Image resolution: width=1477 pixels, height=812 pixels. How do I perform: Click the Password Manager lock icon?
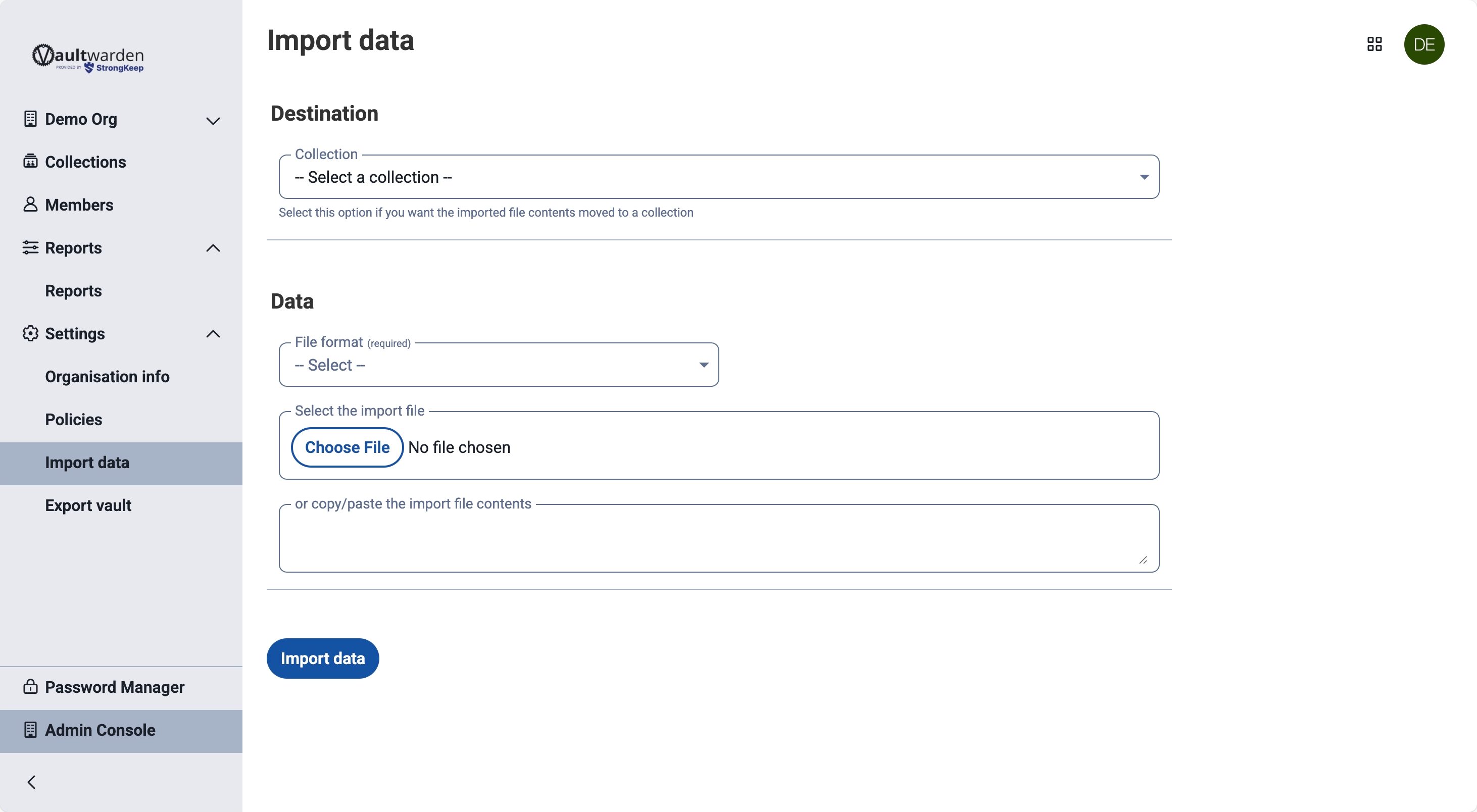click(30, 686)
